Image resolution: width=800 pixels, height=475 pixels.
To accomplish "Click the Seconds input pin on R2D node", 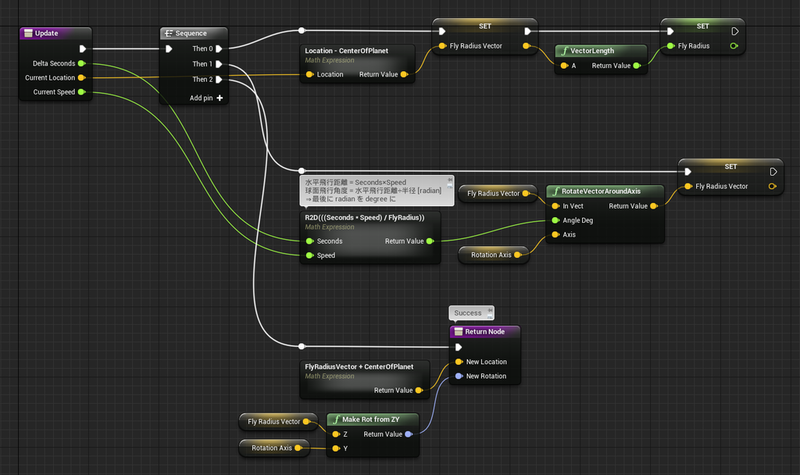I will point(310,241).
